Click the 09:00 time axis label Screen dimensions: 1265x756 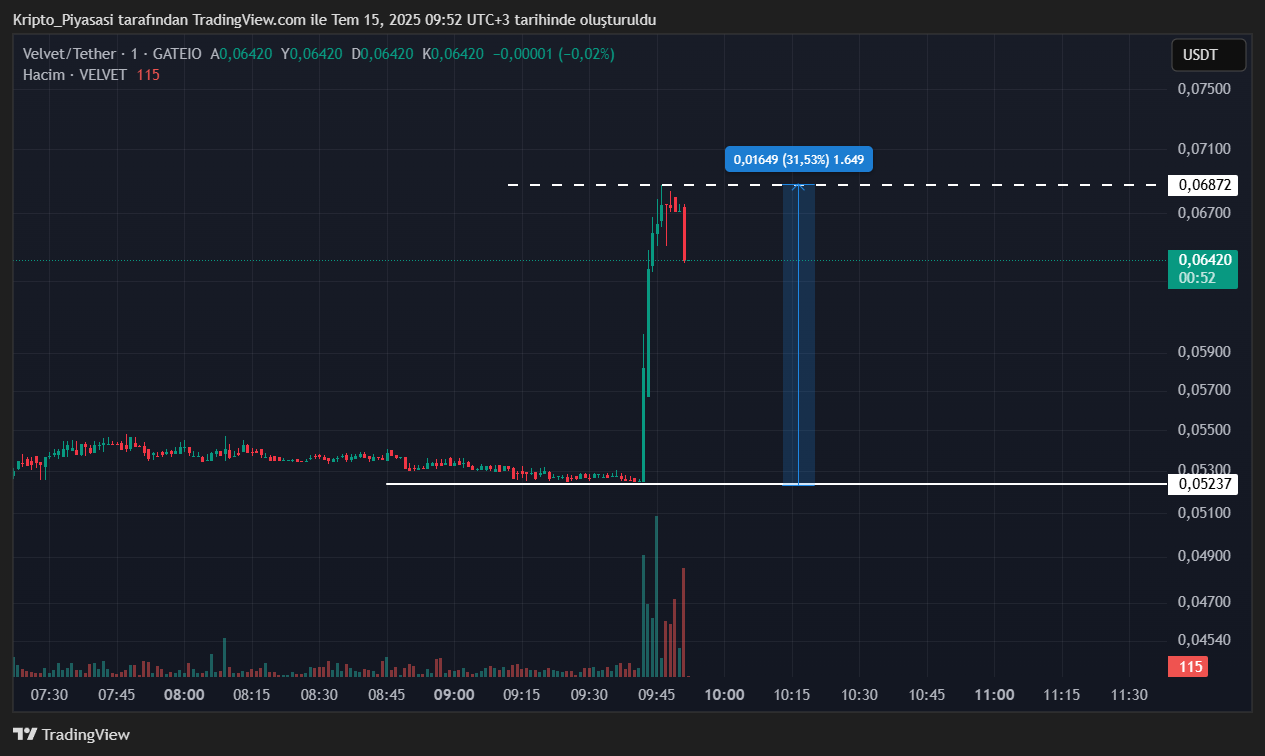pos(454,695)
